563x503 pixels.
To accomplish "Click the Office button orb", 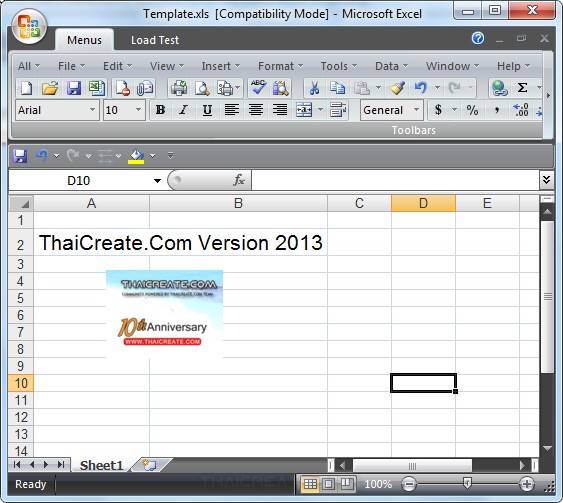I will 29,27.
